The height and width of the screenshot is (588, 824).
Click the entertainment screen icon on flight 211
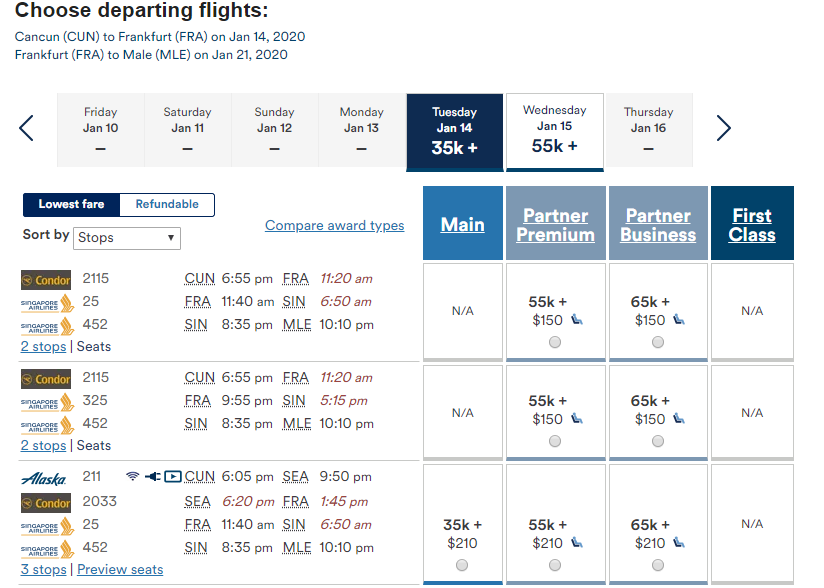(172, 477)
